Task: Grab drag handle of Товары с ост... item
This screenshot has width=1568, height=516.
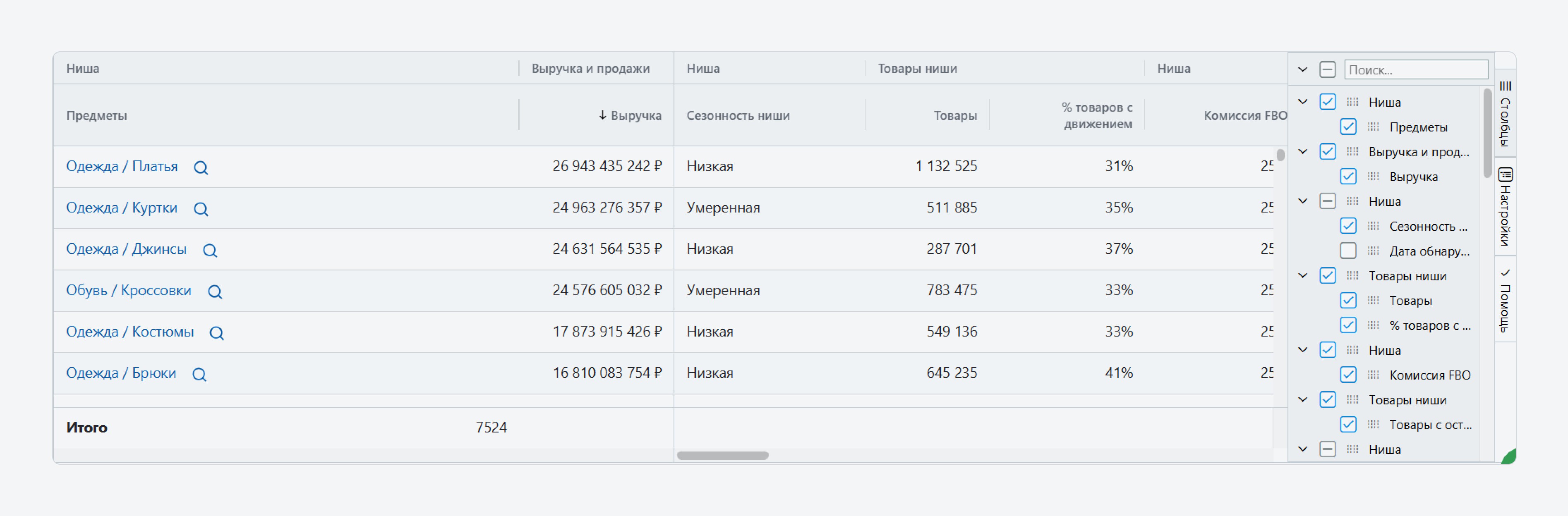Action: tap(1373, 424)
